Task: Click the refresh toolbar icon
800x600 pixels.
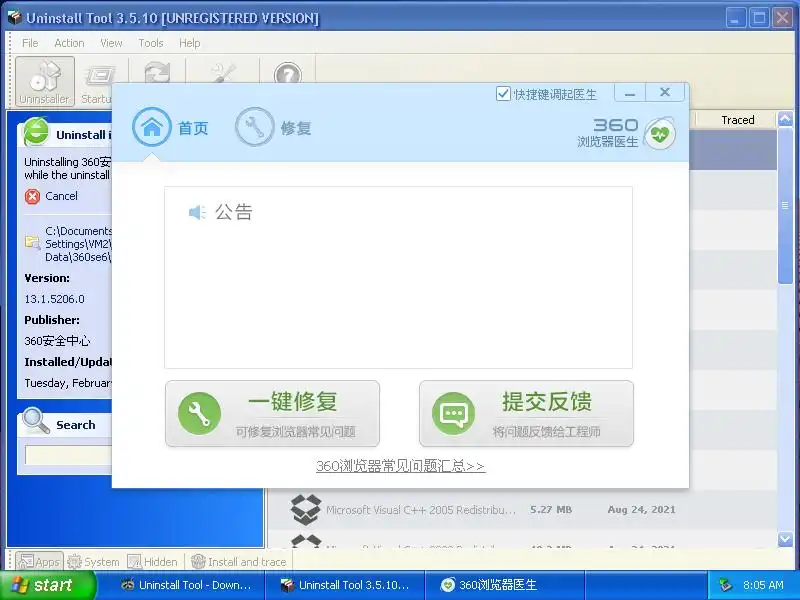Action: [157, 72]
